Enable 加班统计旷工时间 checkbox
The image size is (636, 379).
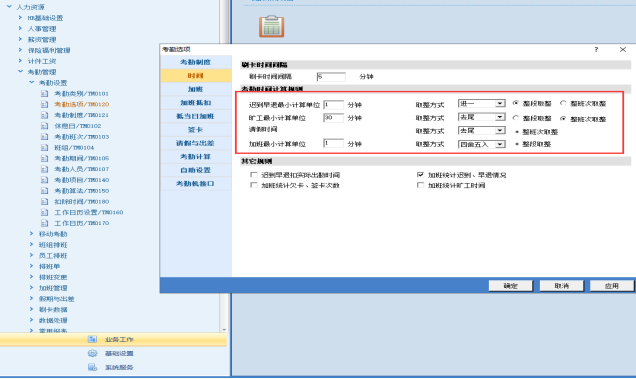421,185
